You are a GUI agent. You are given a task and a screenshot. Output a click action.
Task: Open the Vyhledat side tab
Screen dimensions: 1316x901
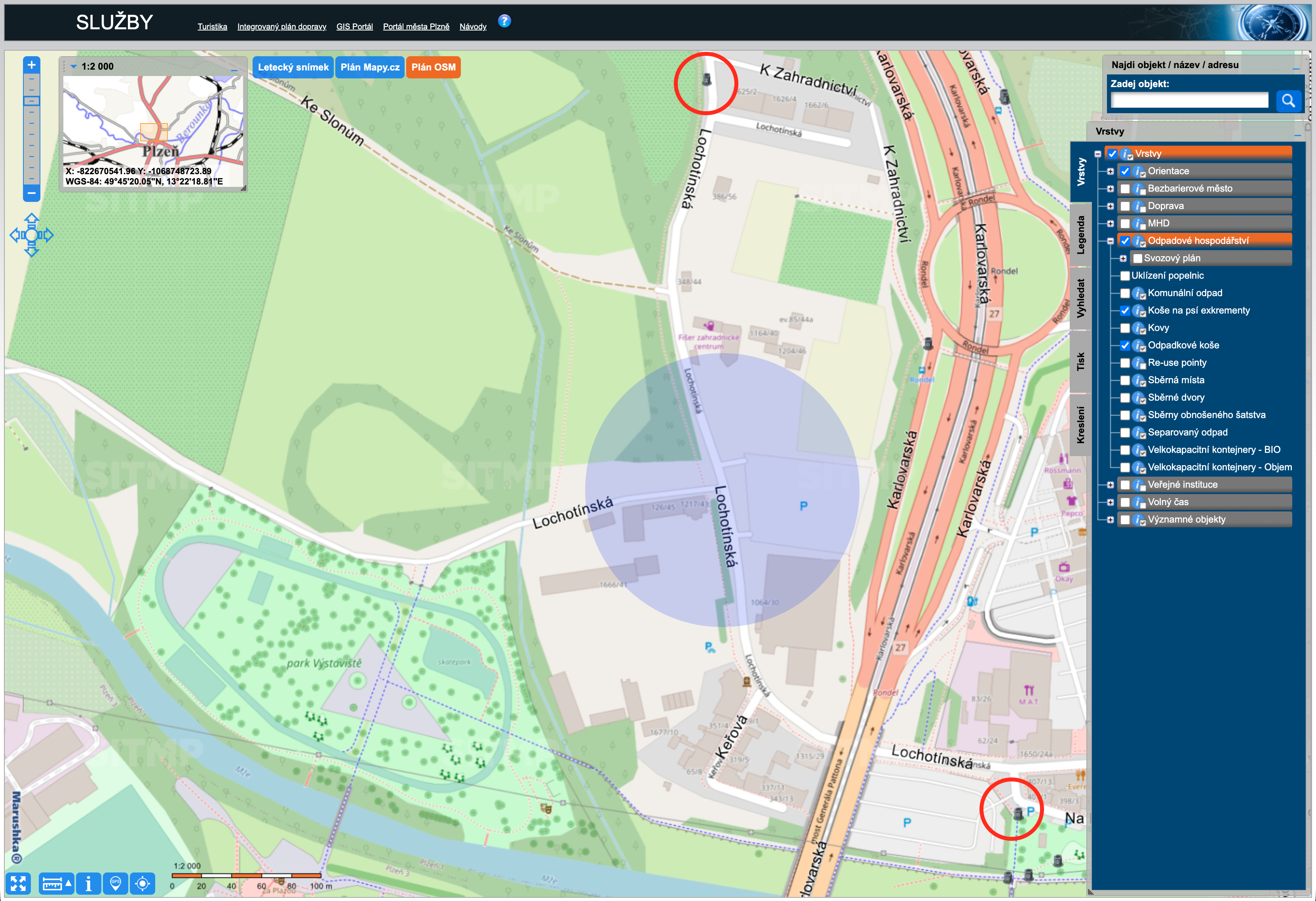1080,298
